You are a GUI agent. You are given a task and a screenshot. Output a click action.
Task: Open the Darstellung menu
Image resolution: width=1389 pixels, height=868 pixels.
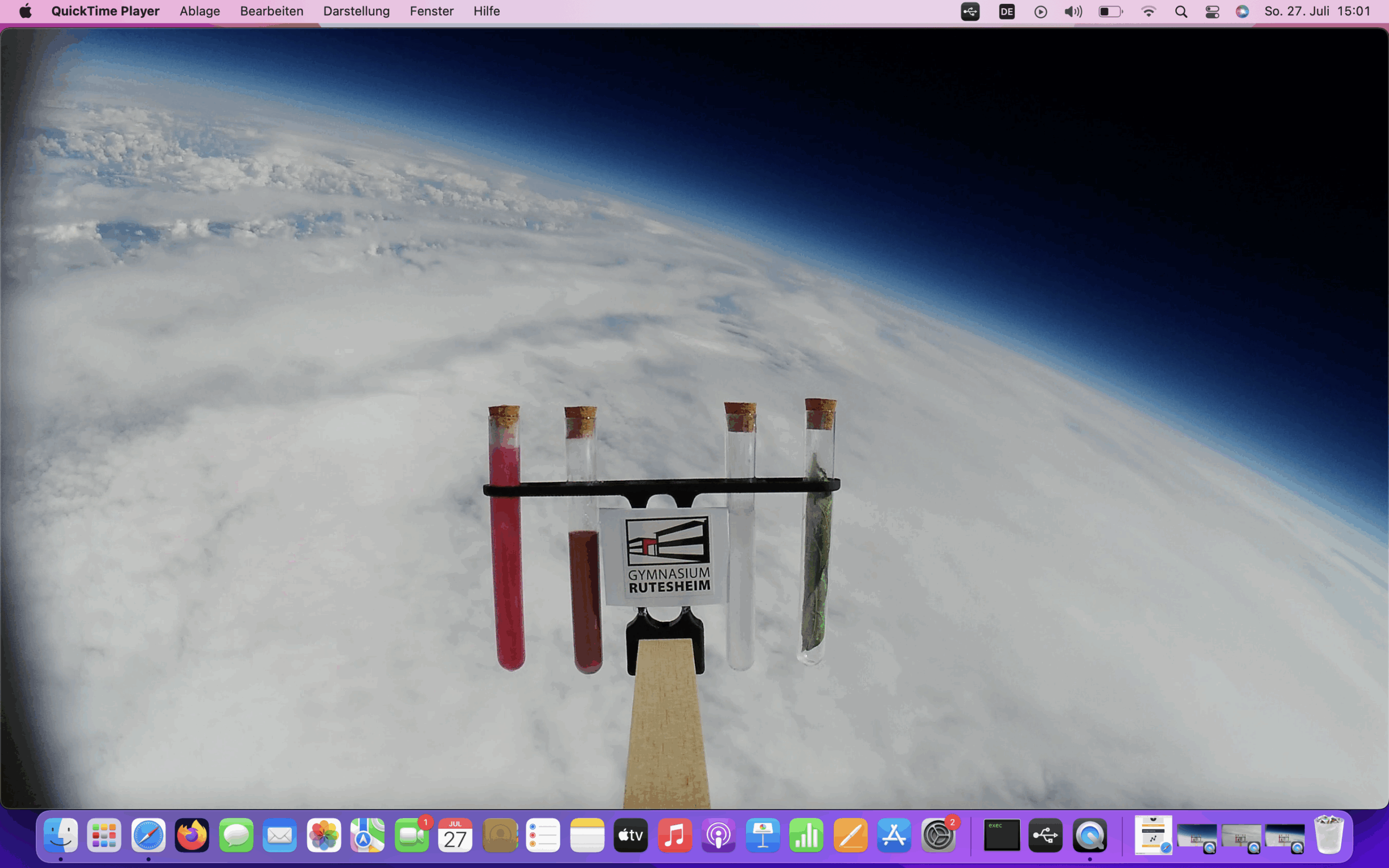tap(356, 11)
